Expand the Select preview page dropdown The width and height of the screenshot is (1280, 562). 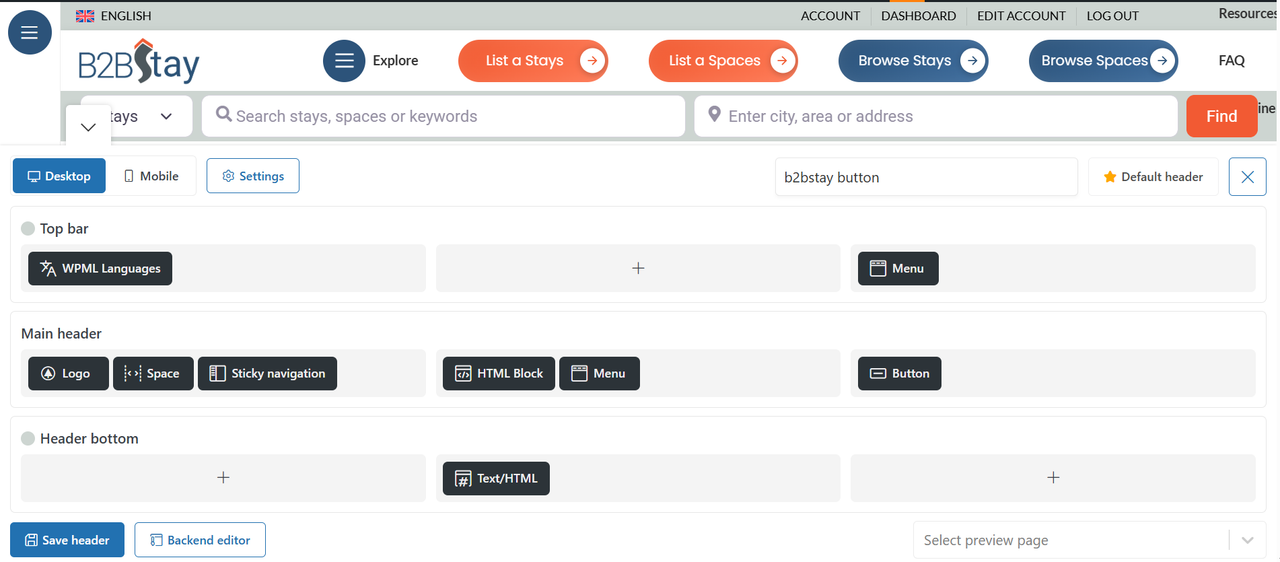(x=1247, y=540)
